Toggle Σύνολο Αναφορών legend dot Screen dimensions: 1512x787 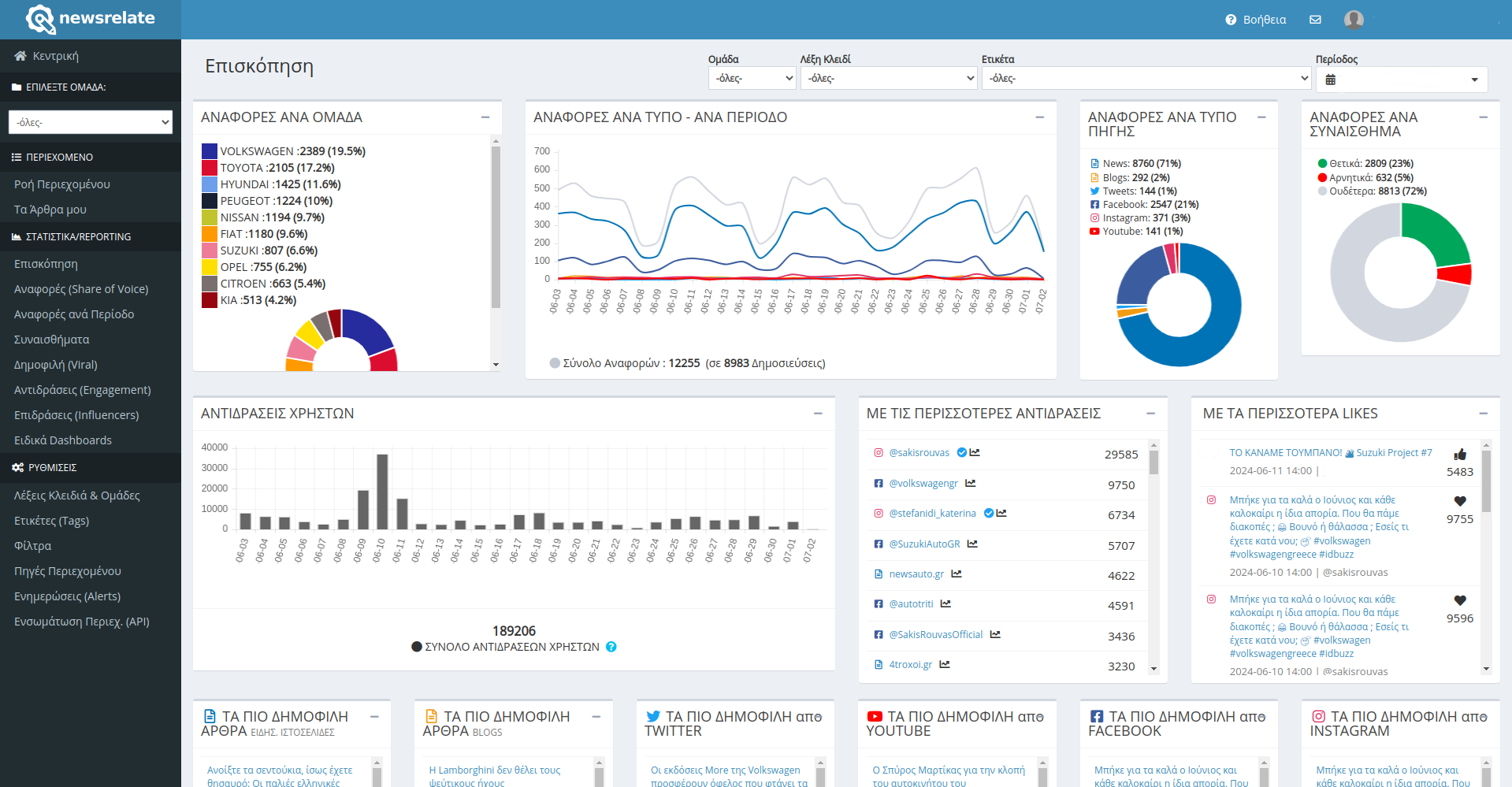click(x=555, y=363)
